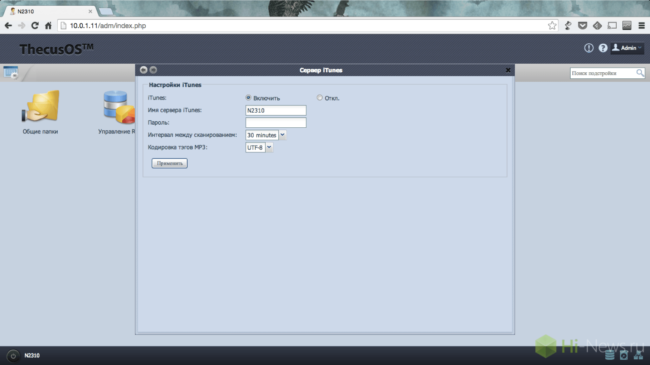Select the Включить radio button

(248, 98)
